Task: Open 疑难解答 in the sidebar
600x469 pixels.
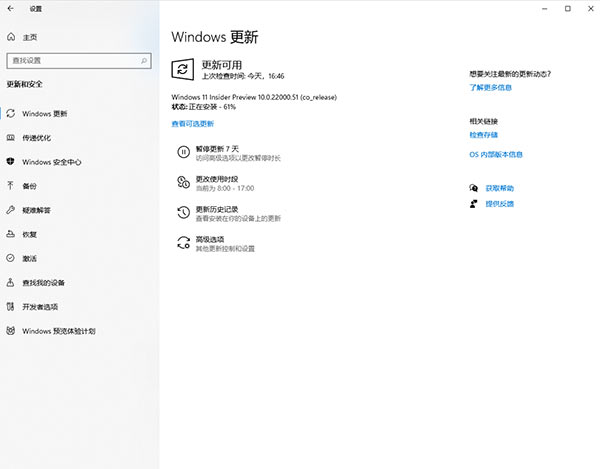Action: (36, 210)
